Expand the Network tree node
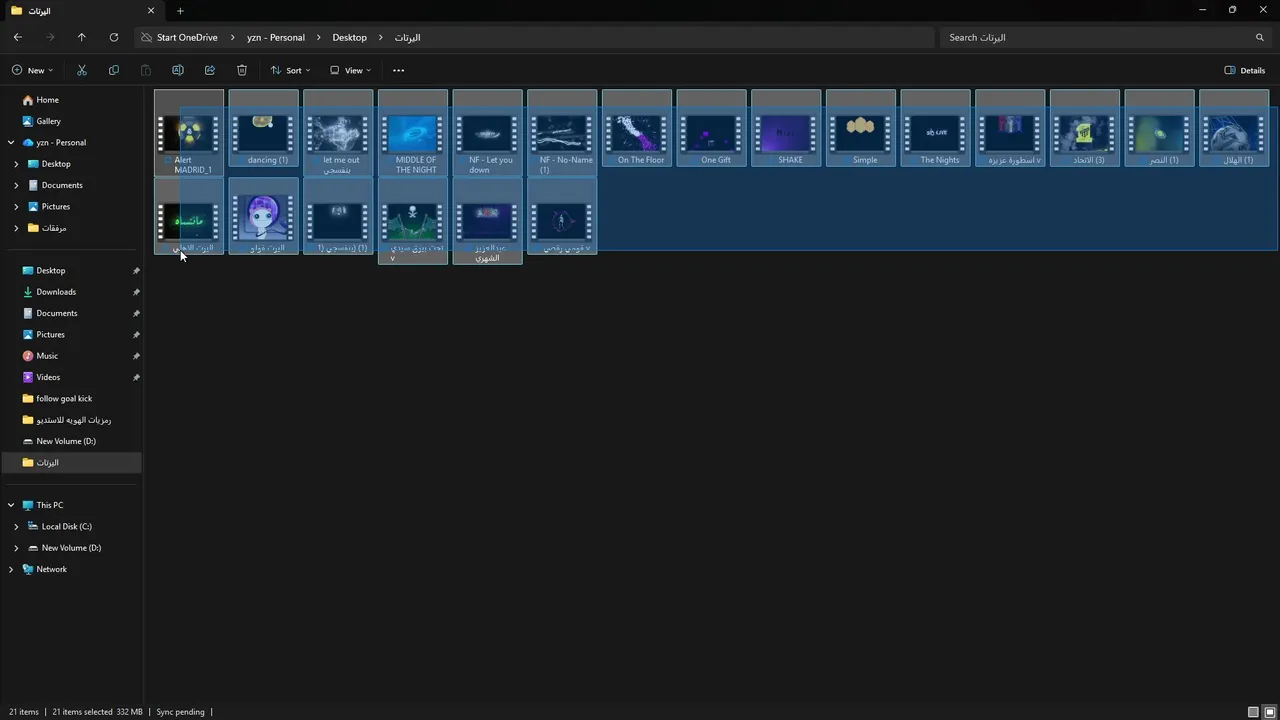Image resolution: width=1280 pixels, height=720 pixels. (11, 569)
